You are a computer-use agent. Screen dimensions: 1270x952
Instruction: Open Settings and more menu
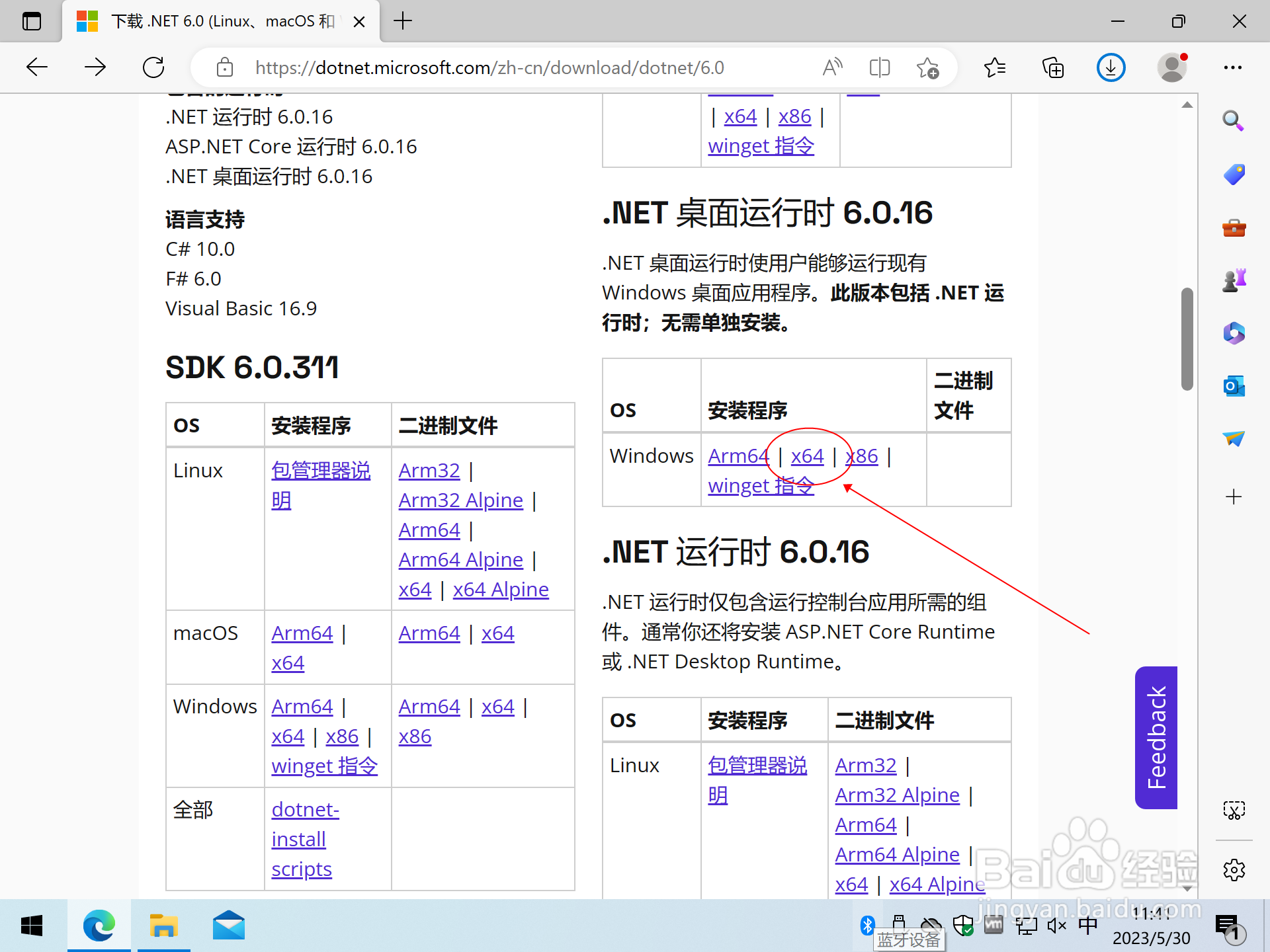tap(1233, 67)
